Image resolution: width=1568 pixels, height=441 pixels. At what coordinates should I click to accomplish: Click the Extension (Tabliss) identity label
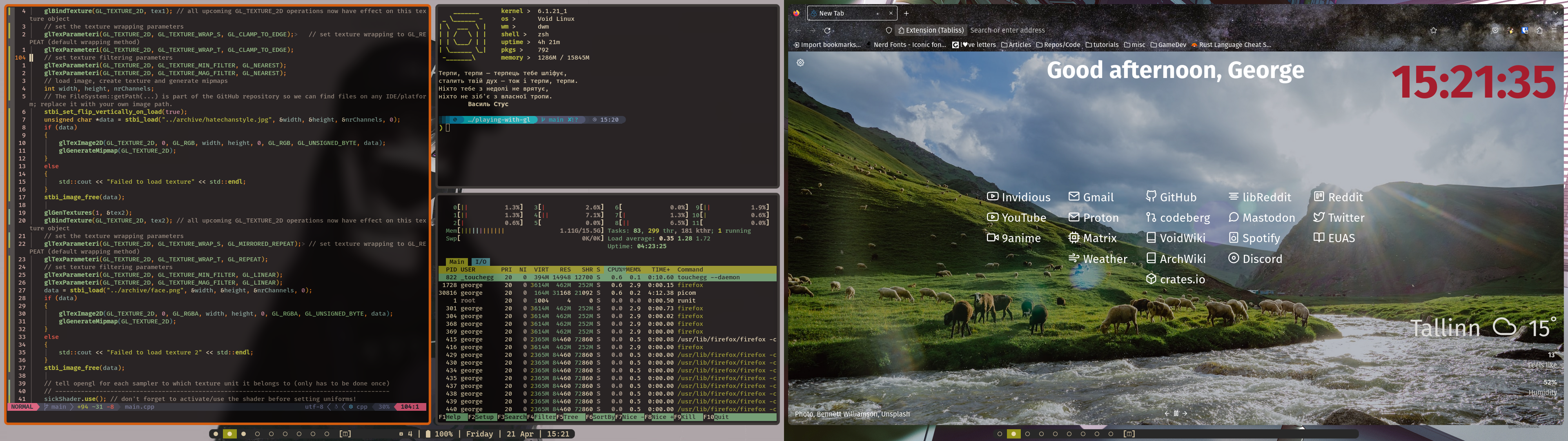coord(931,30)
